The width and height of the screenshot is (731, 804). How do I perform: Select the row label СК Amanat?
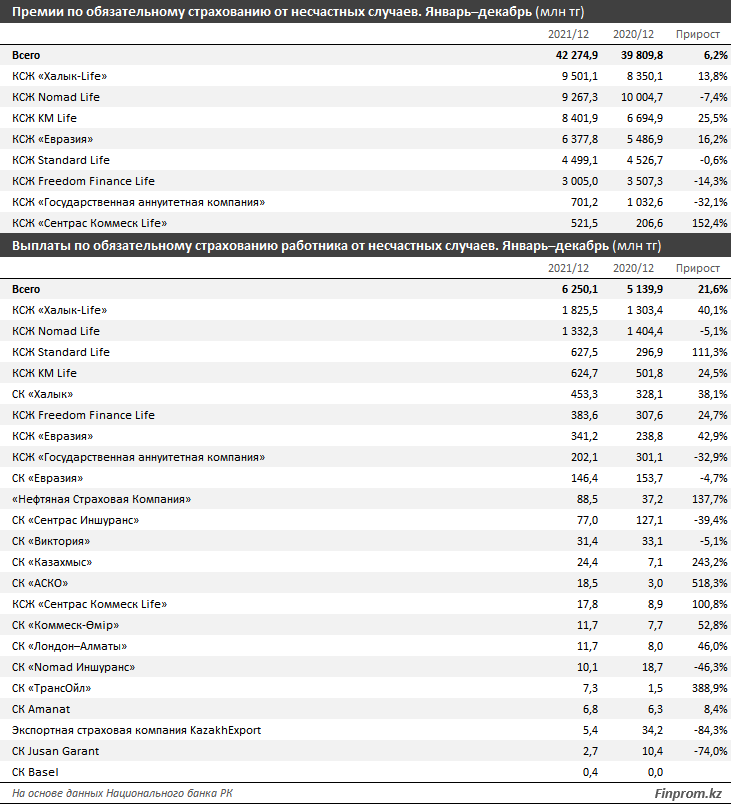tap(41, 710)
